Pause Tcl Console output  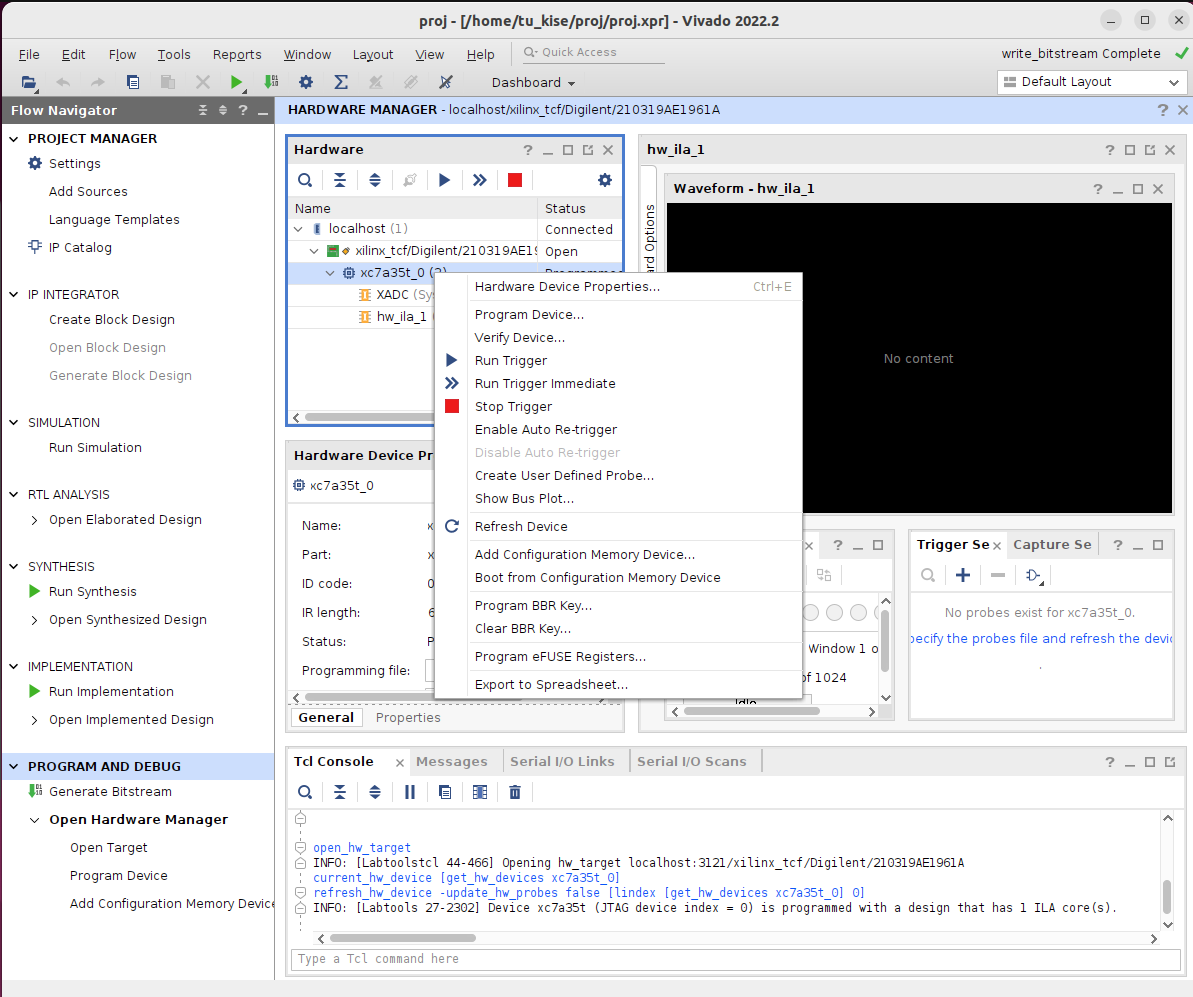pos(410,792)
